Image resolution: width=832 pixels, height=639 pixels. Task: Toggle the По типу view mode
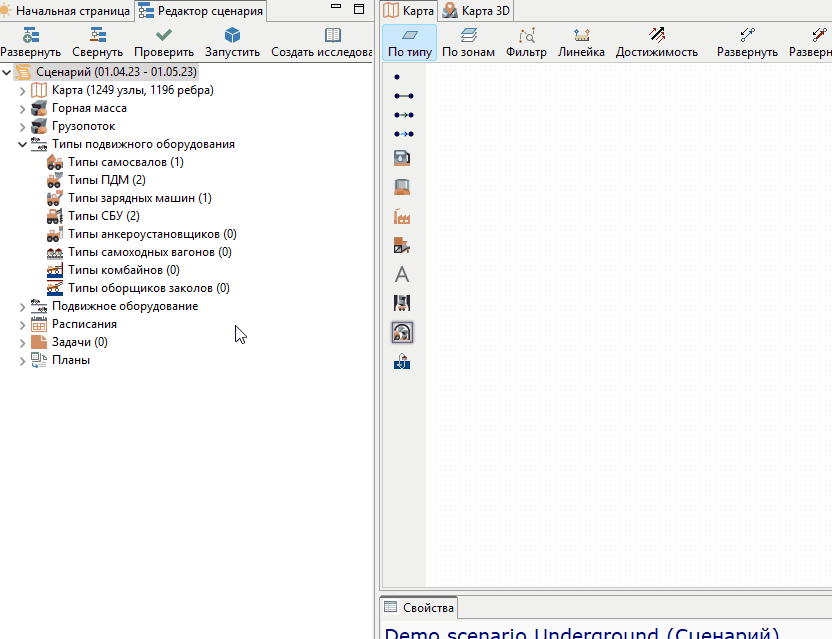point(410,42)
